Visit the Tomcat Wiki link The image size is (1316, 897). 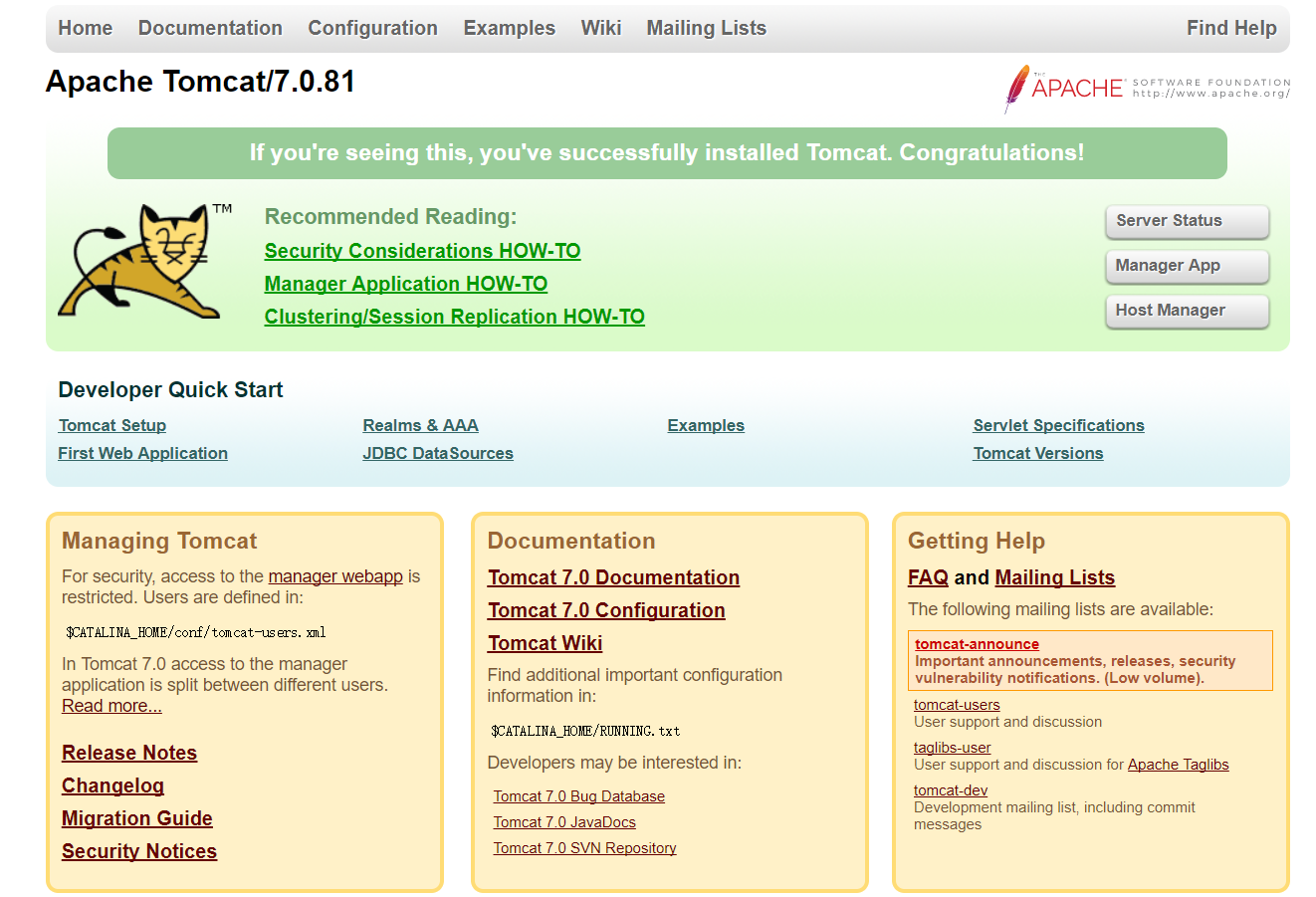click(x=546, y=643)
